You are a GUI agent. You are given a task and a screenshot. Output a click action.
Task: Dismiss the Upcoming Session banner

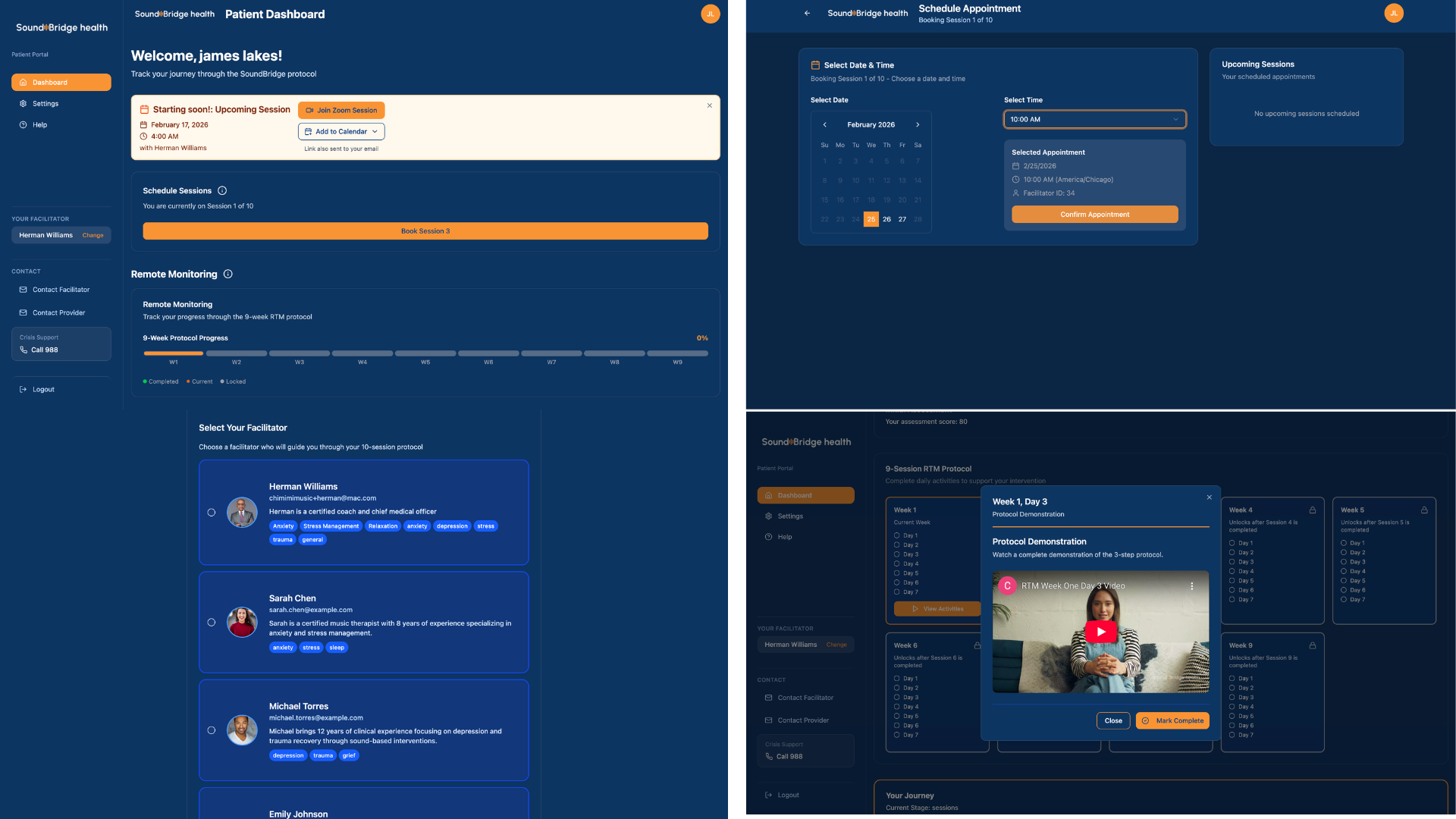click(x=709, y=105)
